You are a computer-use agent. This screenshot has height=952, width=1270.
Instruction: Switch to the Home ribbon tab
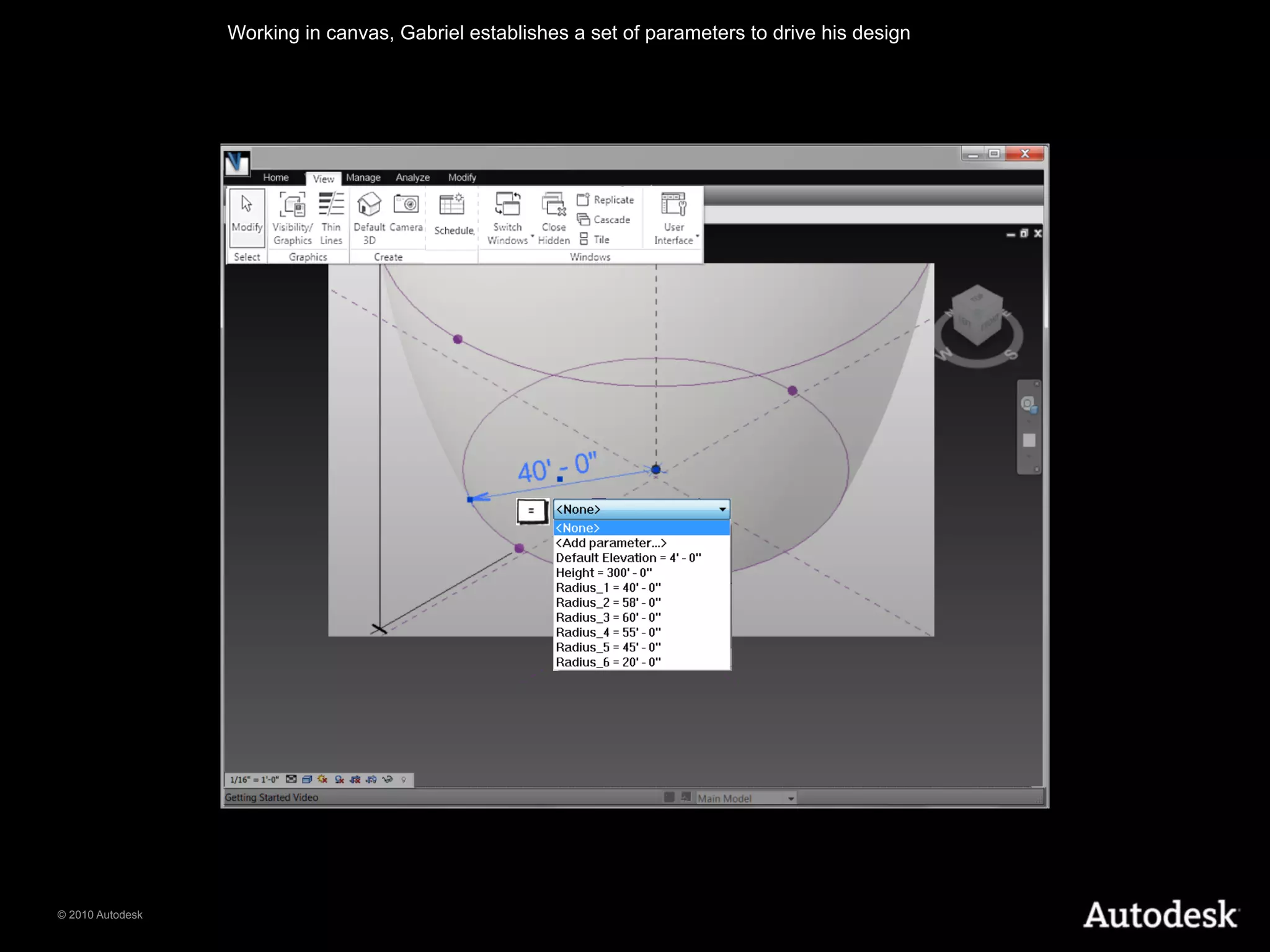click(x=276, y=177)
